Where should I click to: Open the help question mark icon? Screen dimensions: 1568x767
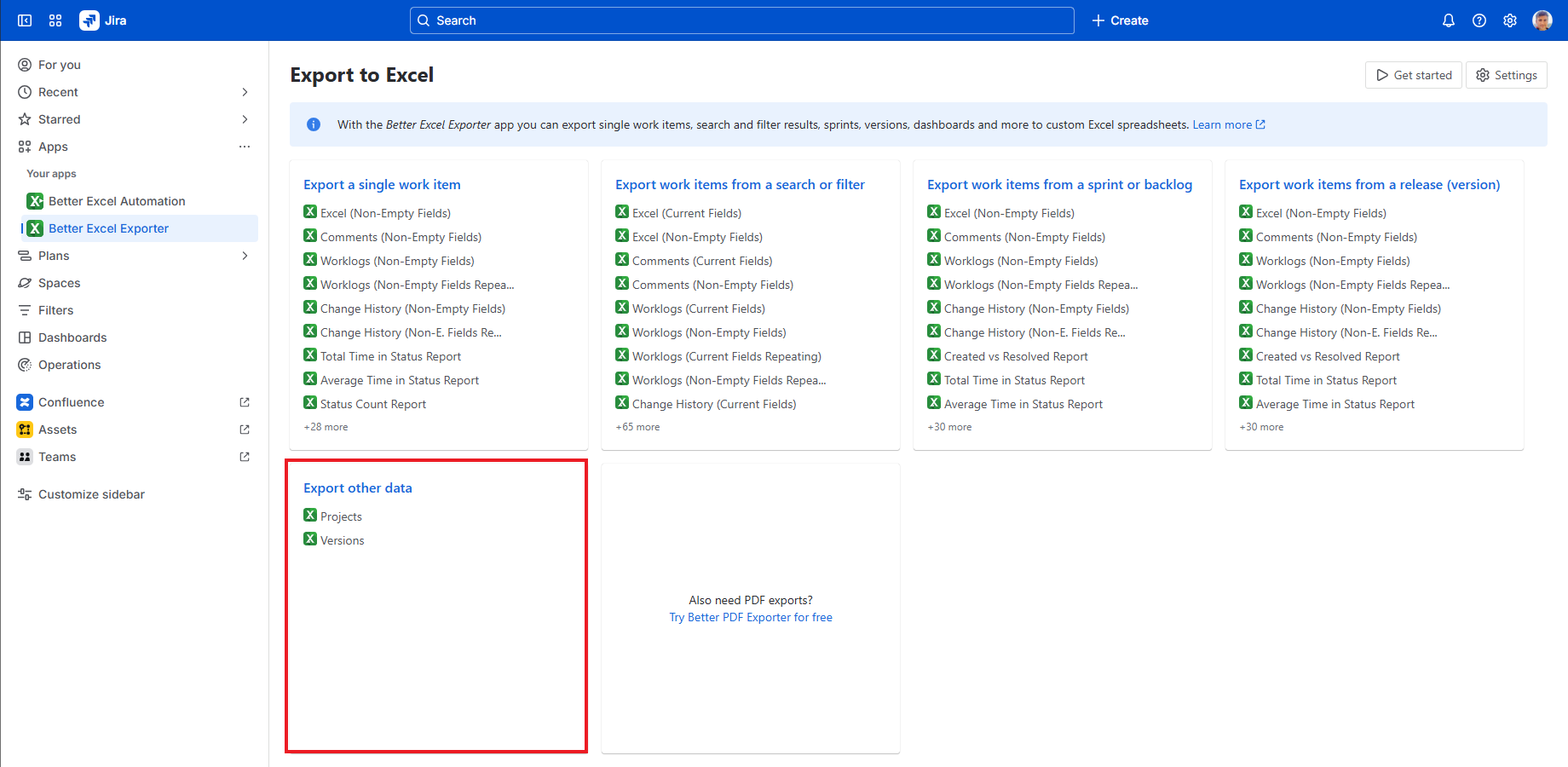click(1479, 20)
